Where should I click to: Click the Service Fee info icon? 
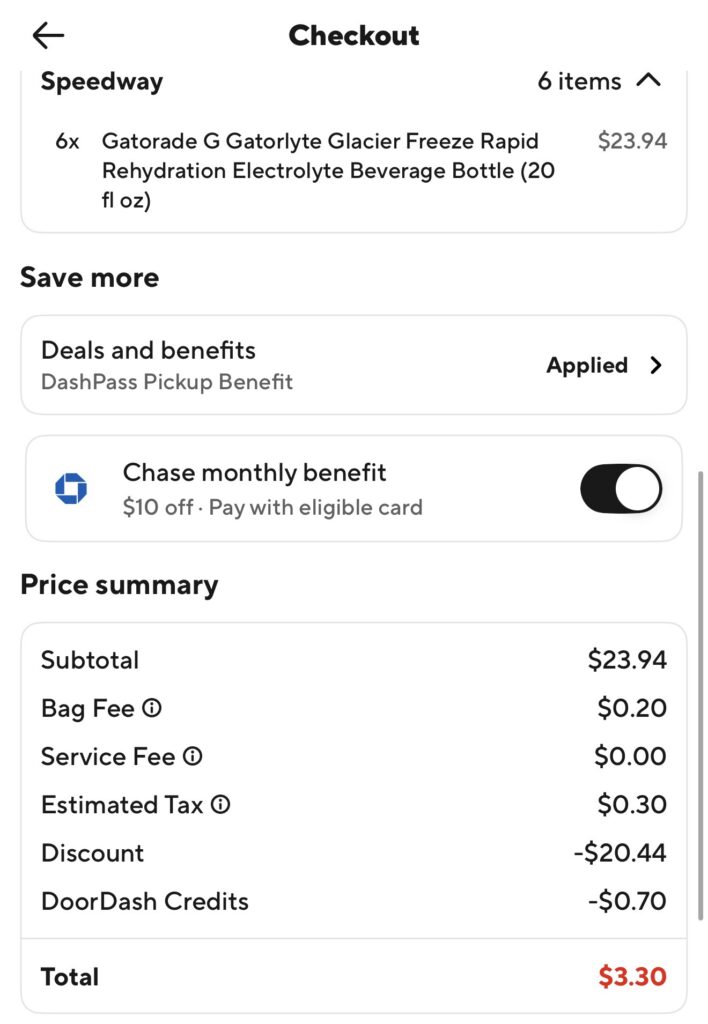click(x=193, y=756)
